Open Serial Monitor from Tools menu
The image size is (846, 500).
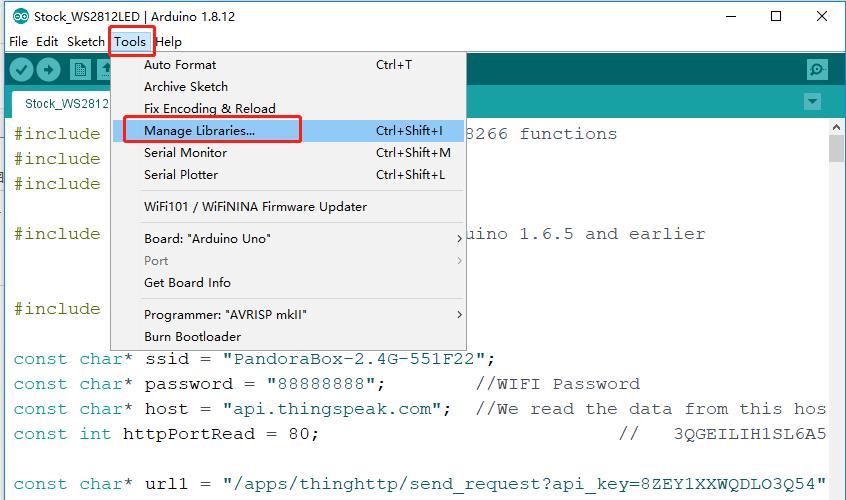tap(186, 153)
